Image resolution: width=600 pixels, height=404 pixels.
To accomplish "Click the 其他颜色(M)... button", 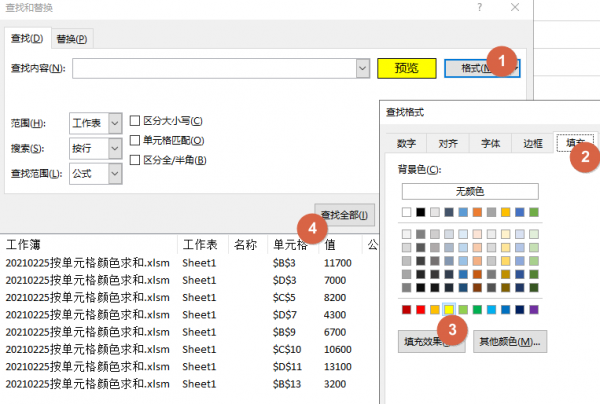I will pyautogui.click(x=510, y=342).
